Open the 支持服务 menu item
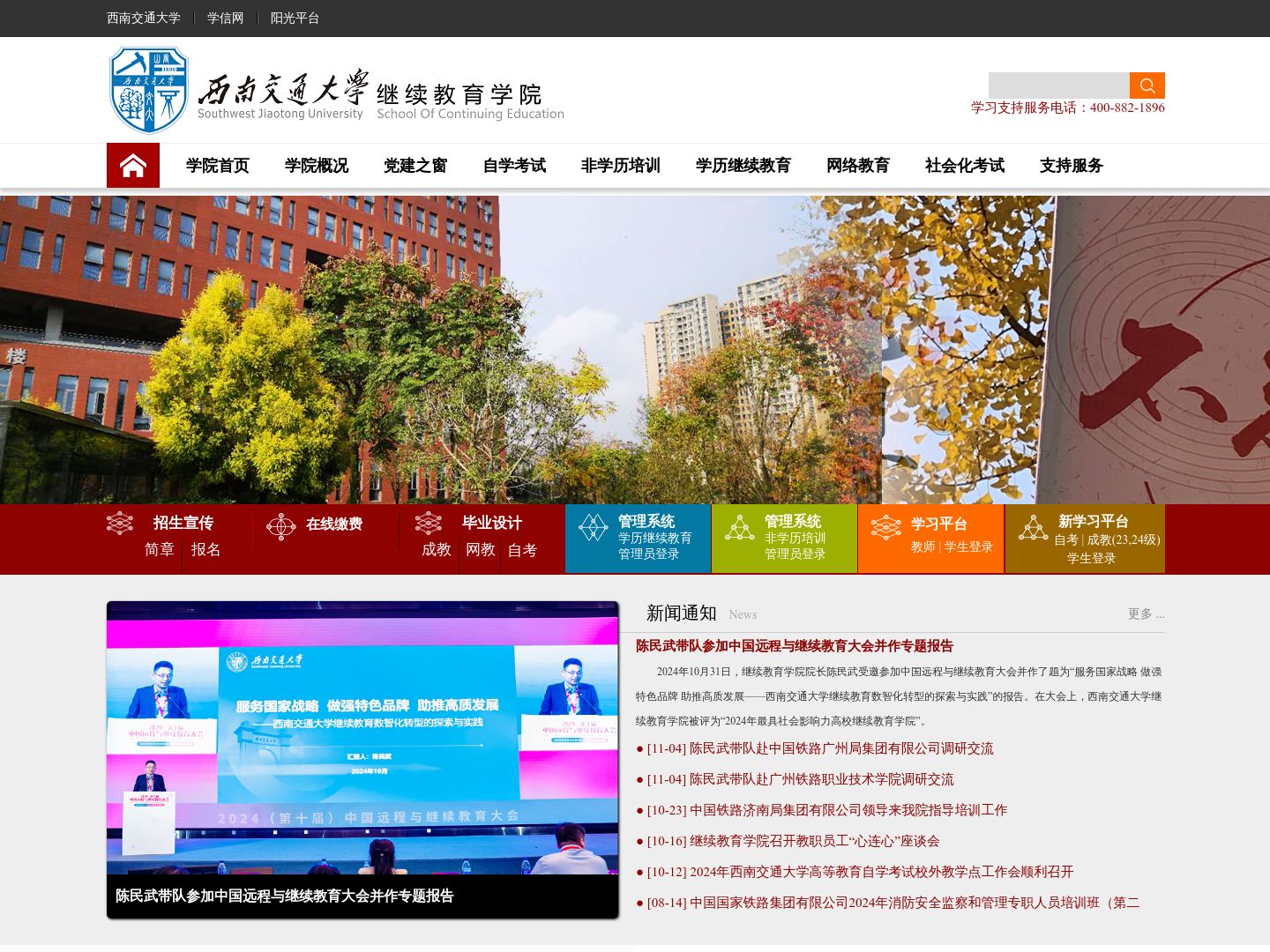Screen dimensions: 1270x952 click(1072, 166)
